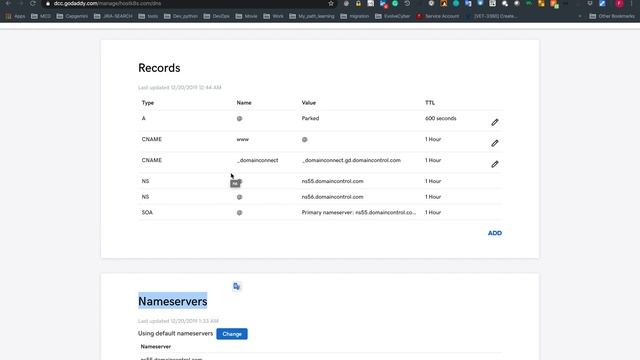
Task: Click the yellow lock extension icon
Action: (358, 4)
